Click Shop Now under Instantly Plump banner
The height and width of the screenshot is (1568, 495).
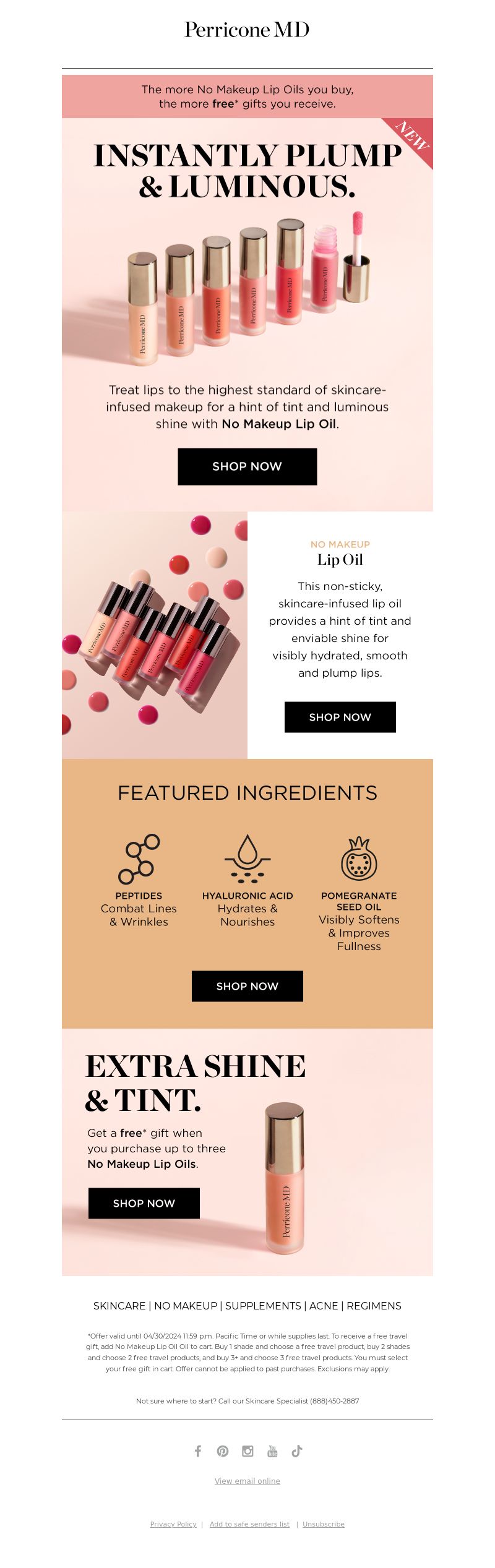tap(247, 466)
